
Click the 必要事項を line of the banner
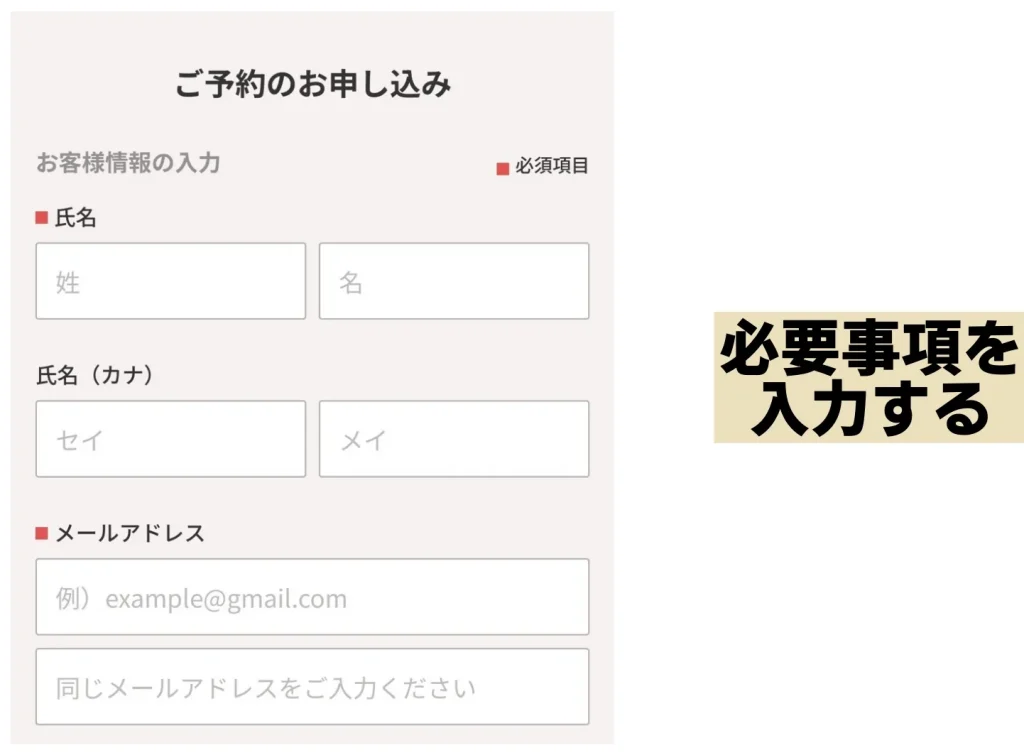(868, 350)
